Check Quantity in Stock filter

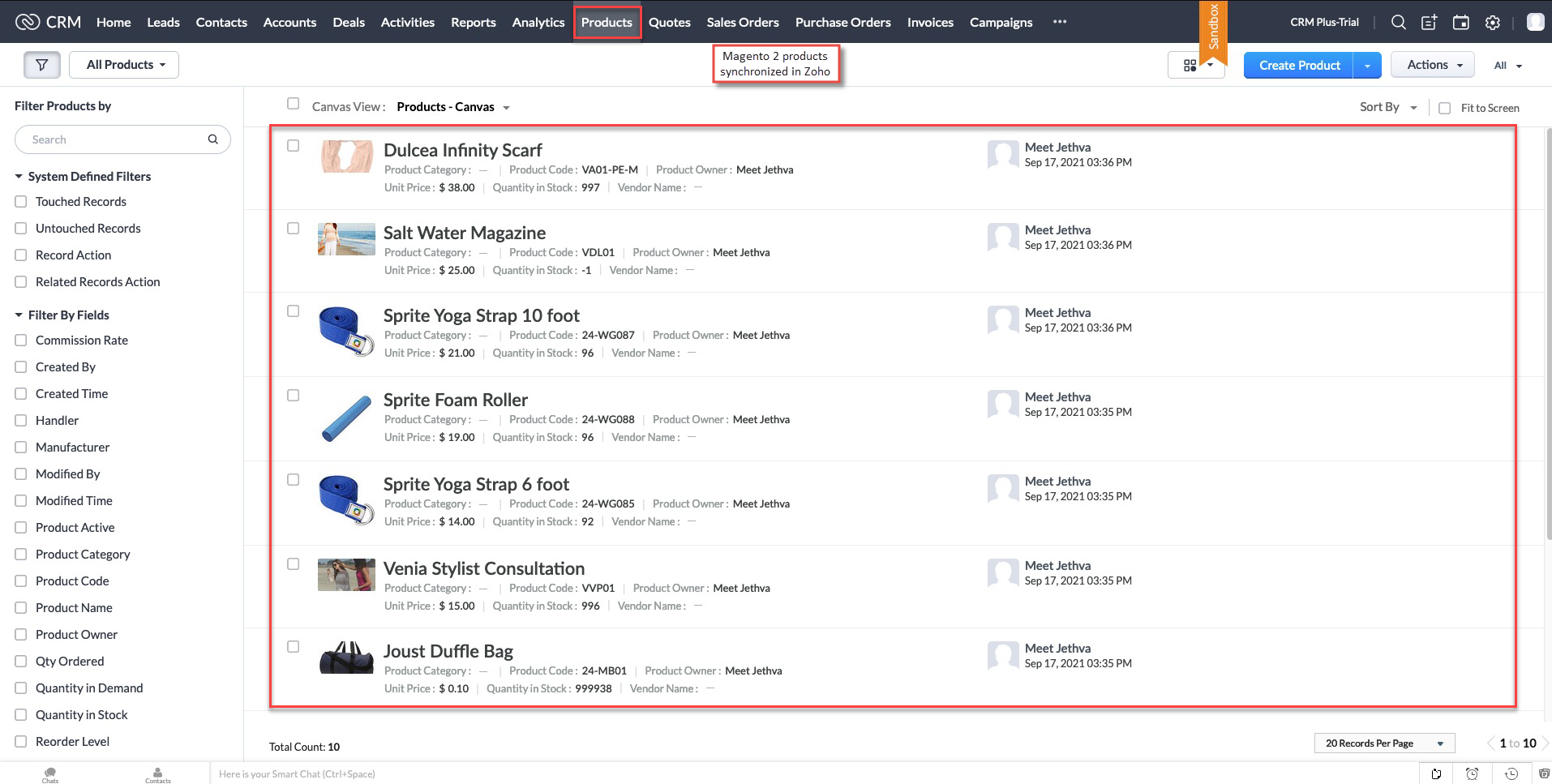[21, 715]
